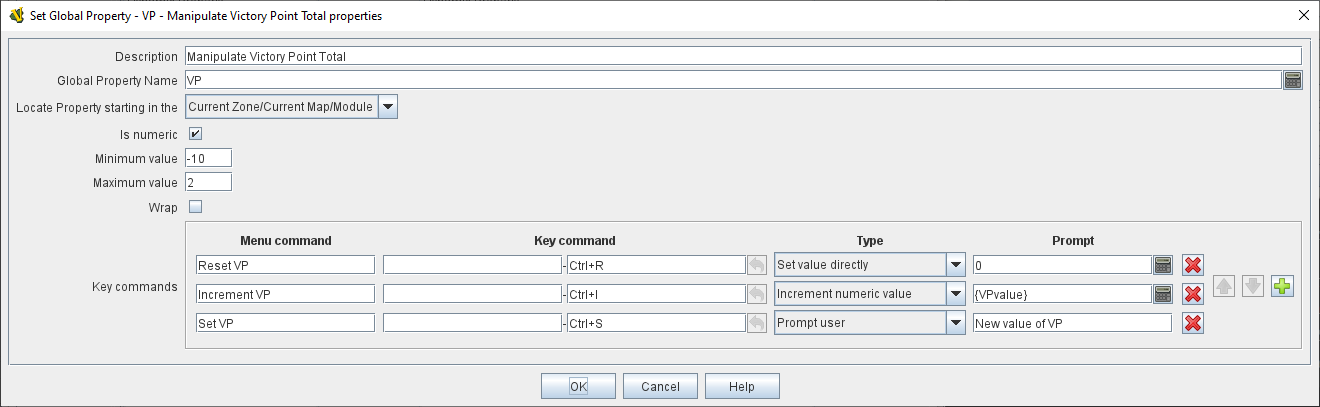
Task: Open expression calculator in Increment VP row
Action: pos(1162,294)
